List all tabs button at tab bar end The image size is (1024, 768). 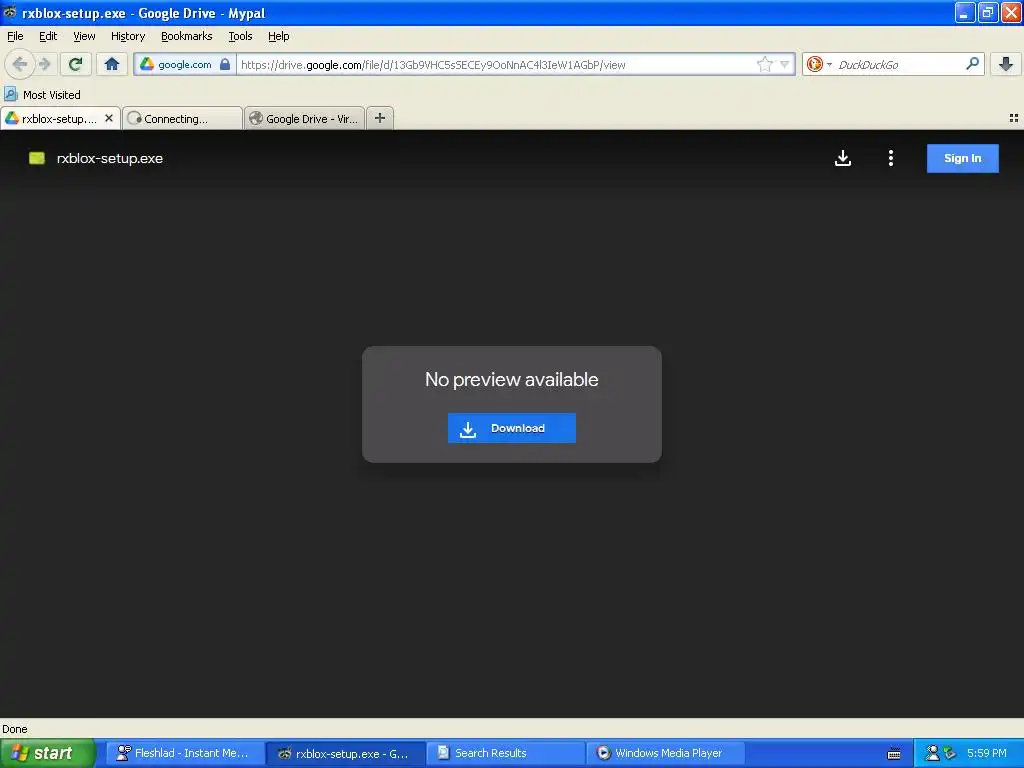pos(1014,118)
